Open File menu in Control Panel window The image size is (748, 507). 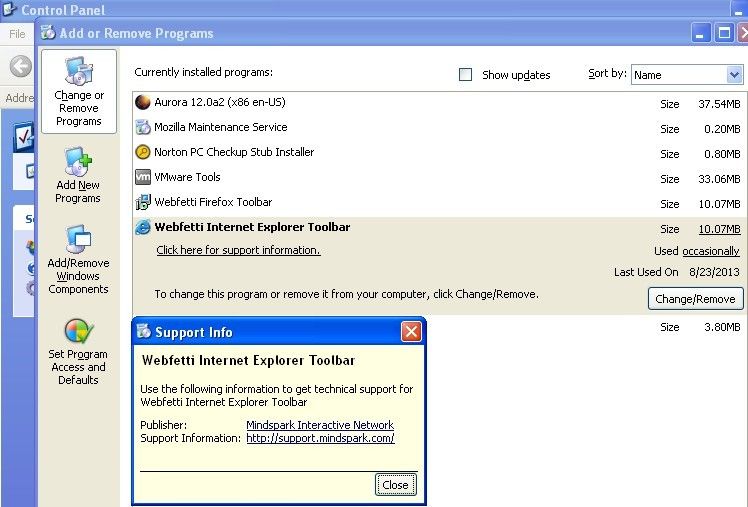coord(17,34)
